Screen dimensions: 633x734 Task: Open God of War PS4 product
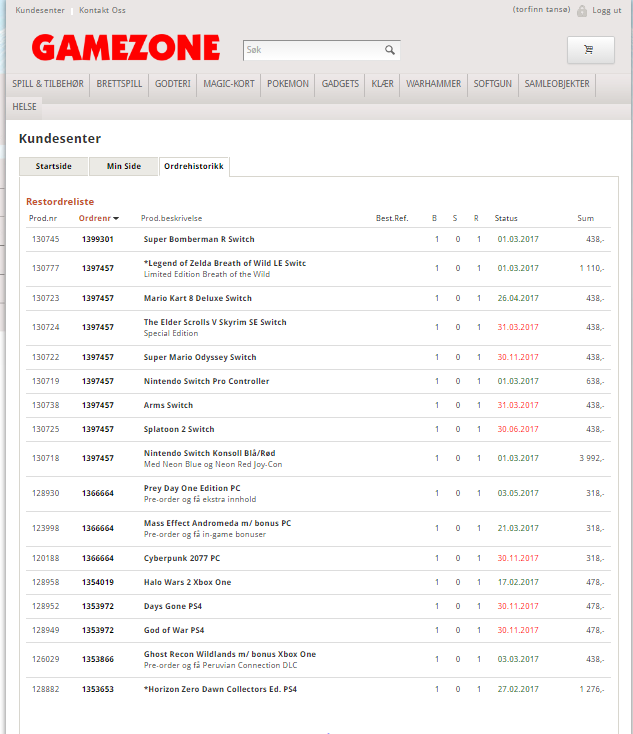[x=174, y=630]
